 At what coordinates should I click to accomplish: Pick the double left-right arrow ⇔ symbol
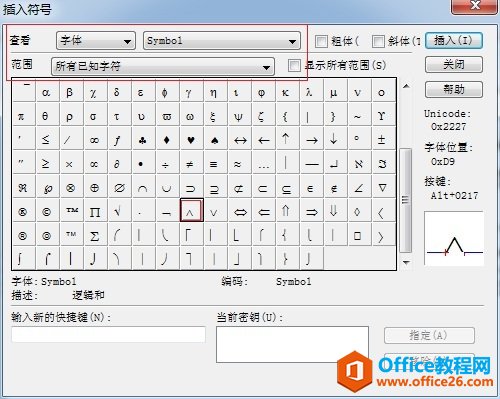pyautogui.click(x=240, y=212)
